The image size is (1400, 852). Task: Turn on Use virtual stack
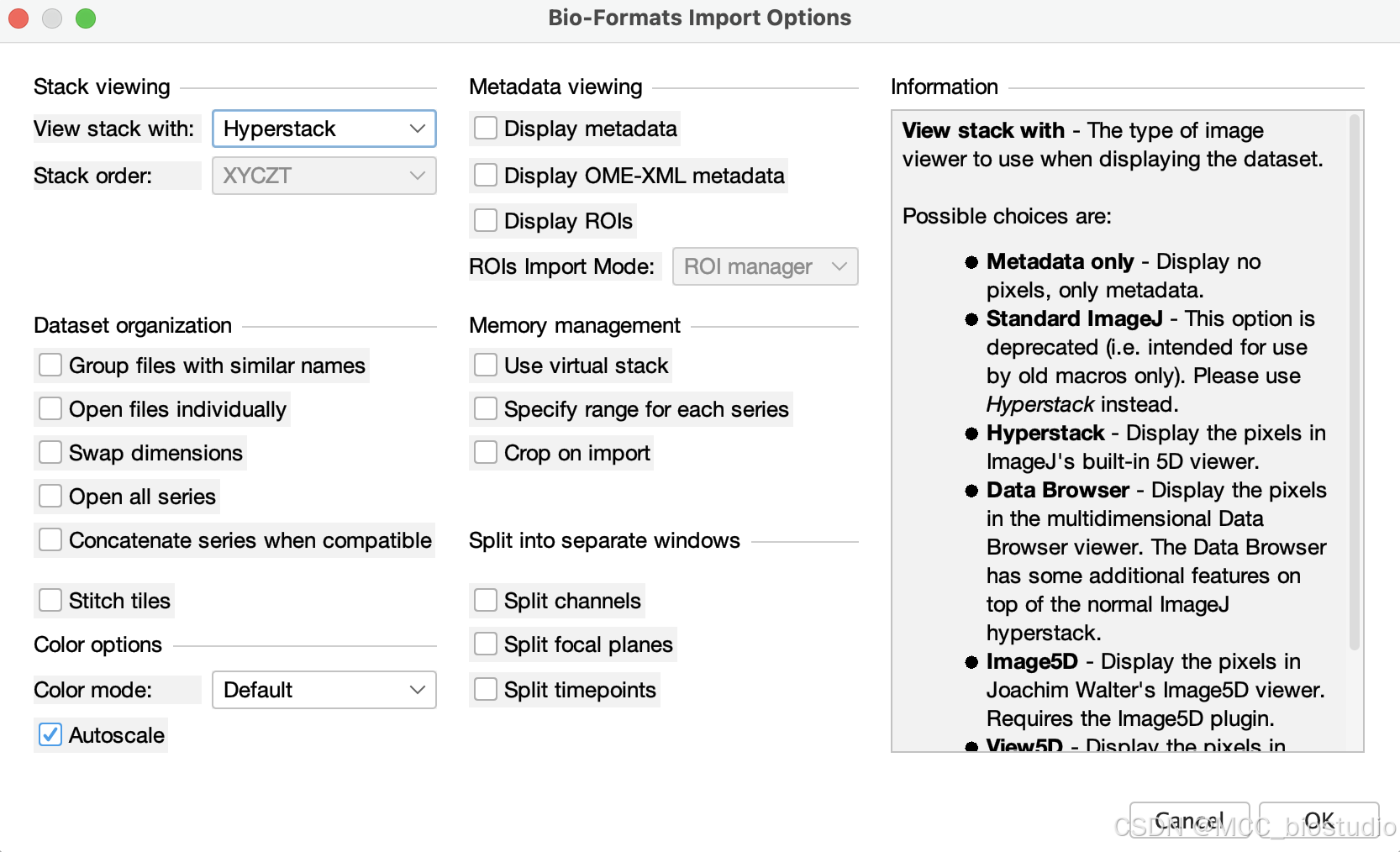point(486,366)
